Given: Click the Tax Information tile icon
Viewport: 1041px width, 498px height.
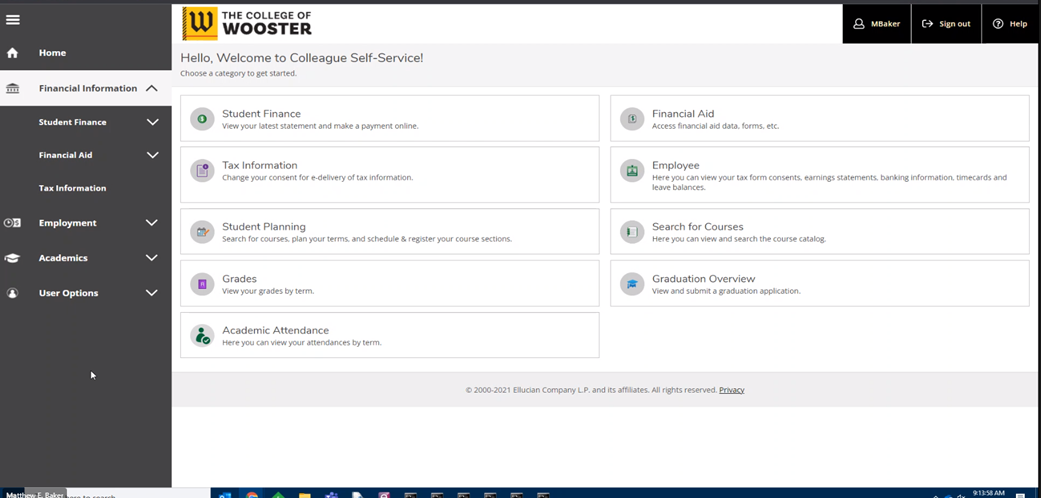Looking at the screenshot, I should (202, 171).
